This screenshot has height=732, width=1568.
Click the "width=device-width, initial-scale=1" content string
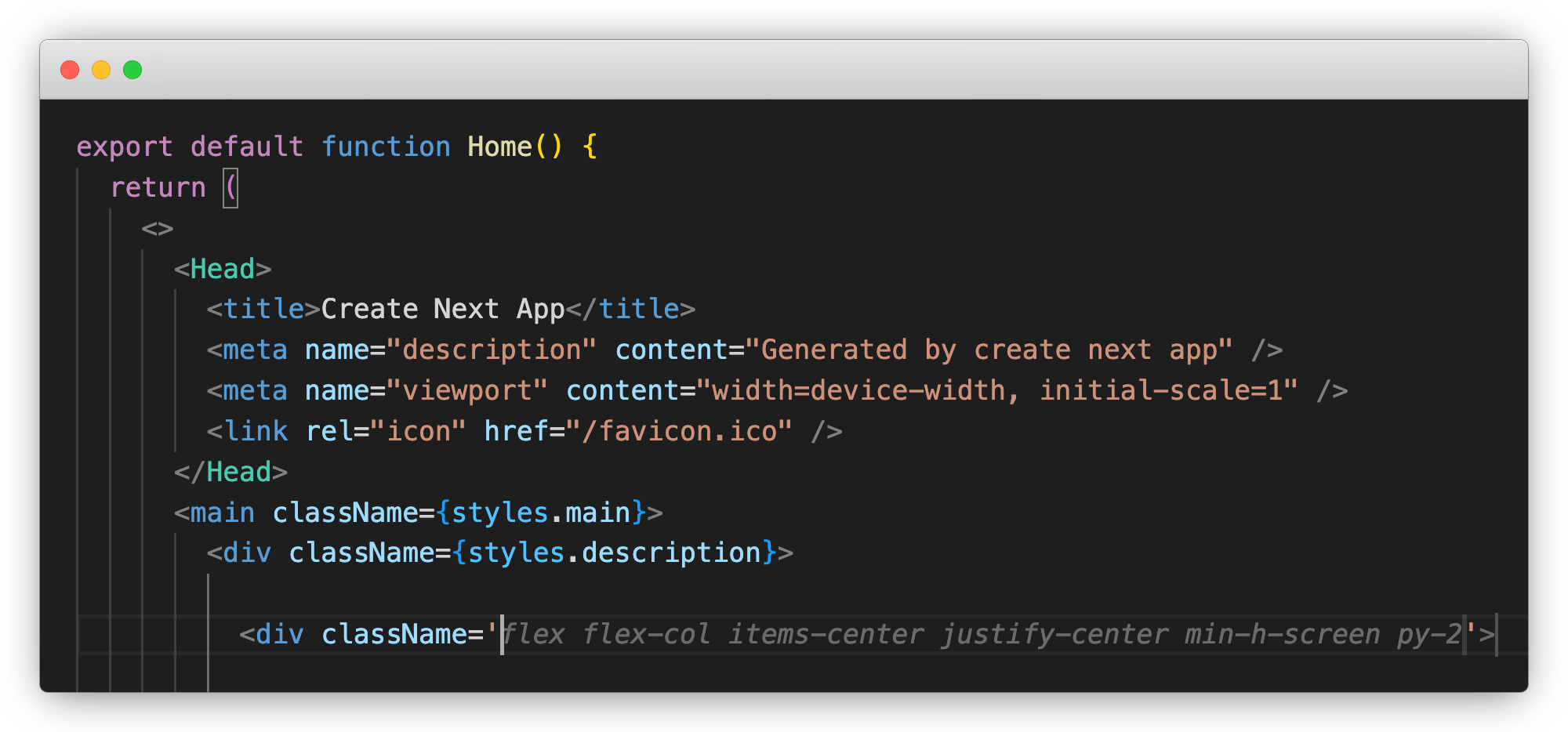click(996, 390)
